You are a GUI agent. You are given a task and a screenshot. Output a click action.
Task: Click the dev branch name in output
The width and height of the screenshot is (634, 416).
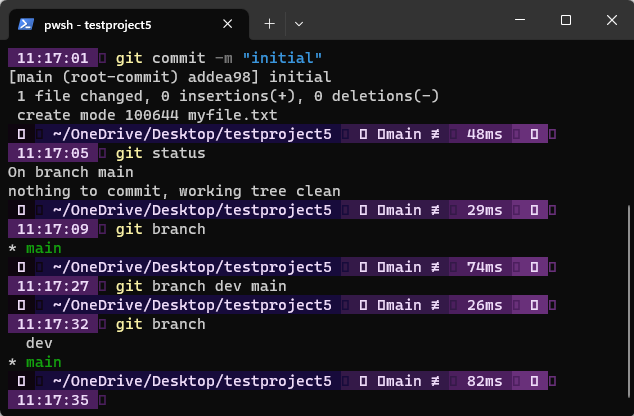click(x=39, y=343)
